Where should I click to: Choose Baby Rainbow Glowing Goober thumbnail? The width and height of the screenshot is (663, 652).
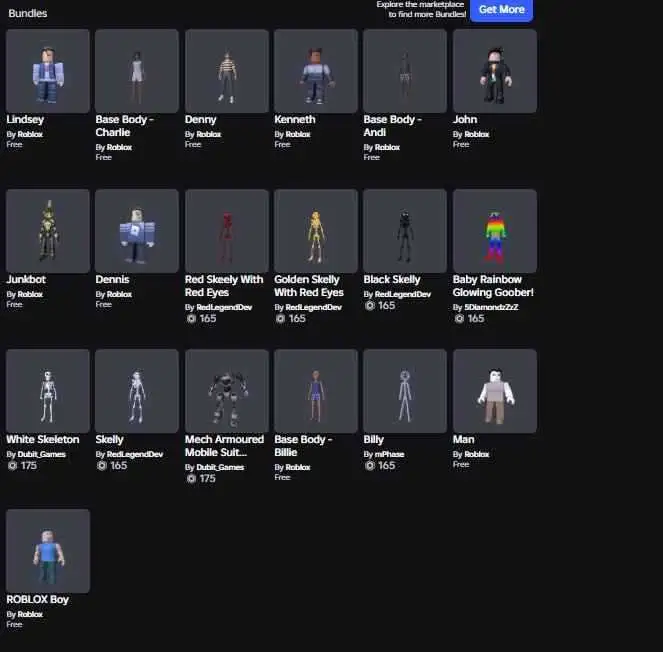(495, 231)
